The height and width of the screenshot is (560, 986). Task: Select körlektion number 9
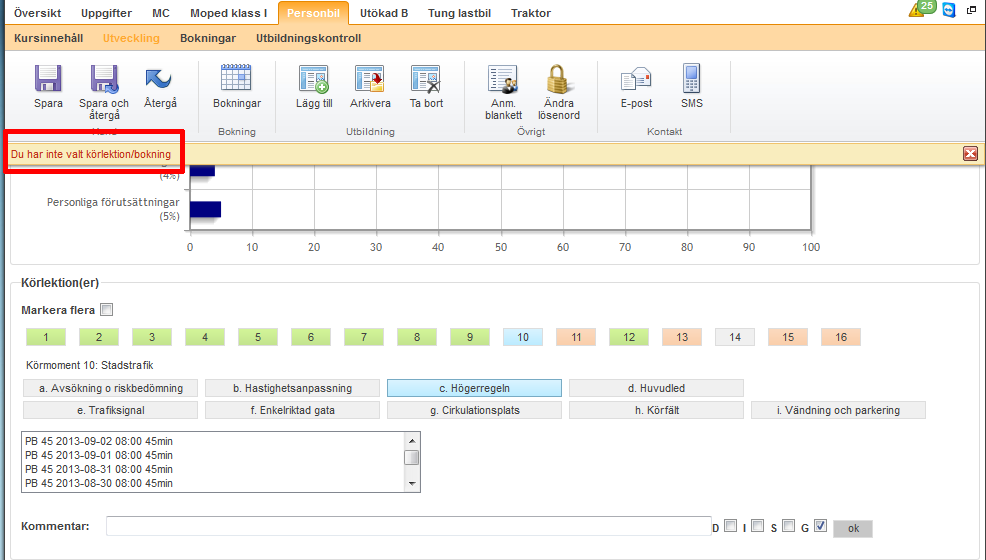(x=470, y=337)
